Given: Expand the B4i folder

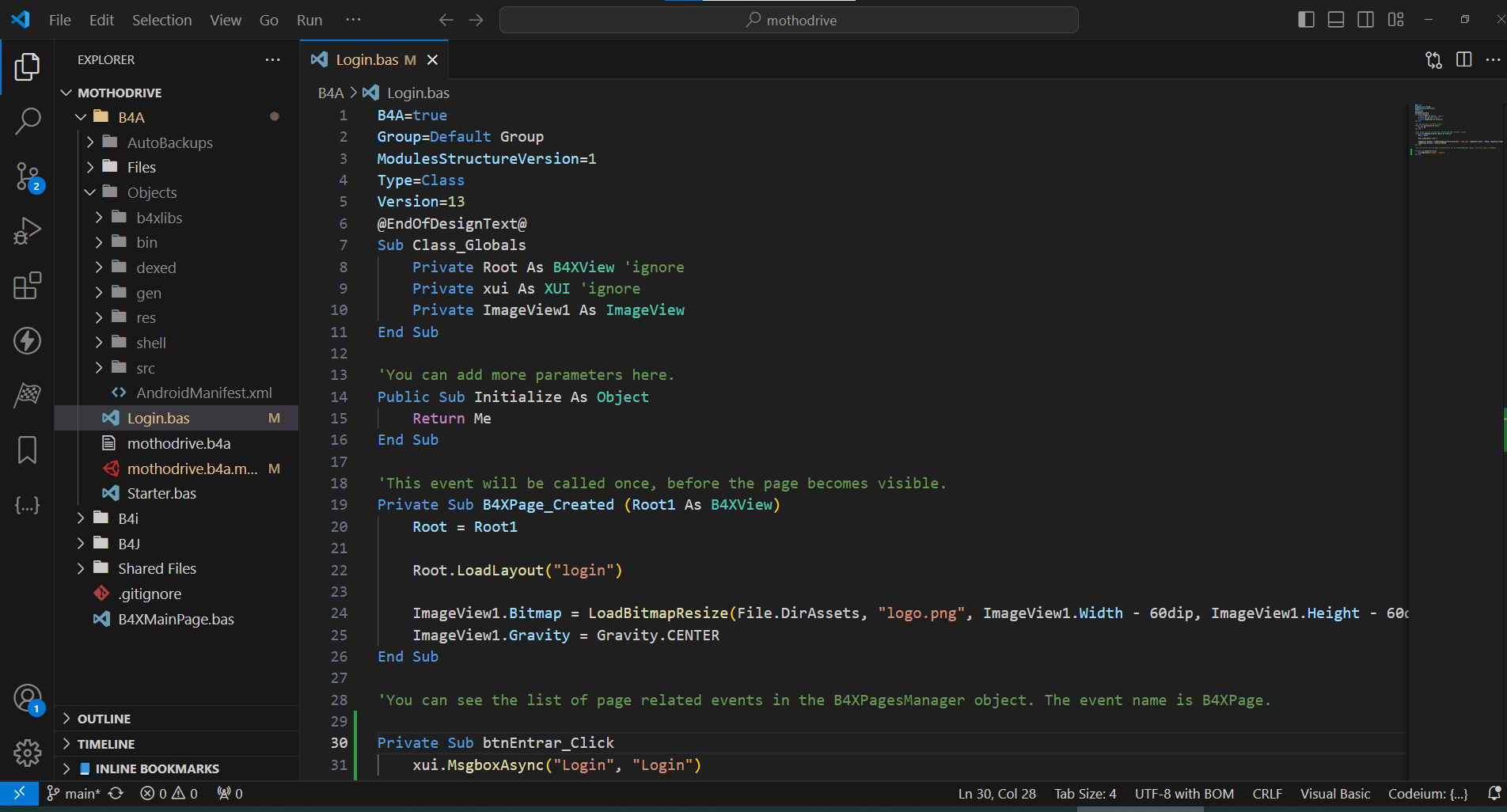Looking at the screenshot, I should [178, 518].
